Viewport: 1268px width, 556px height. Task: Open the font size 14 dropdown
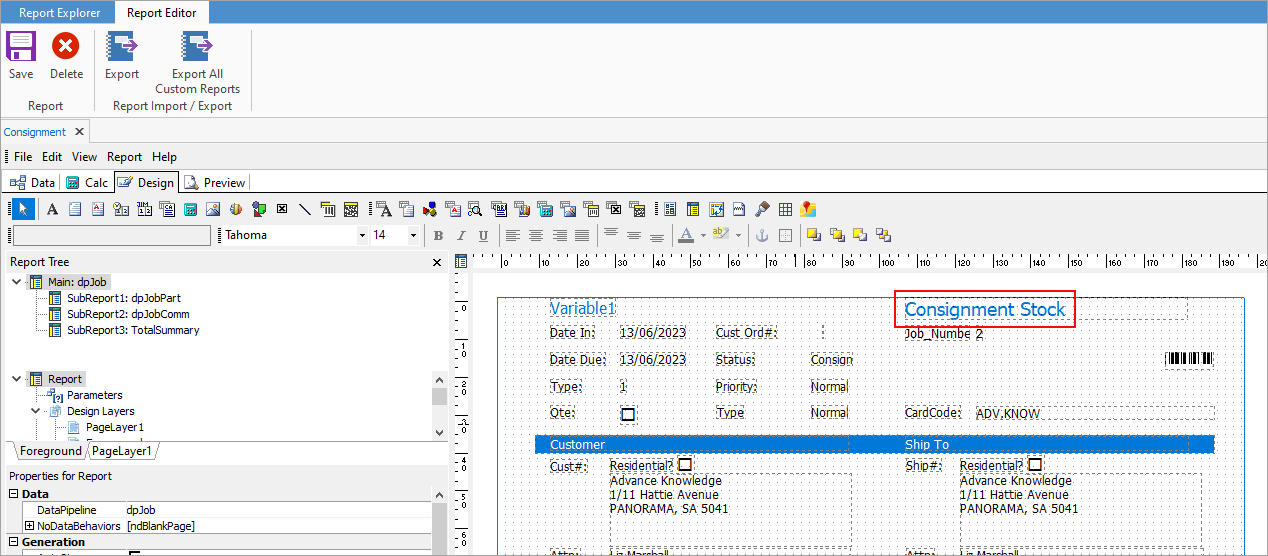click(413, 236)
